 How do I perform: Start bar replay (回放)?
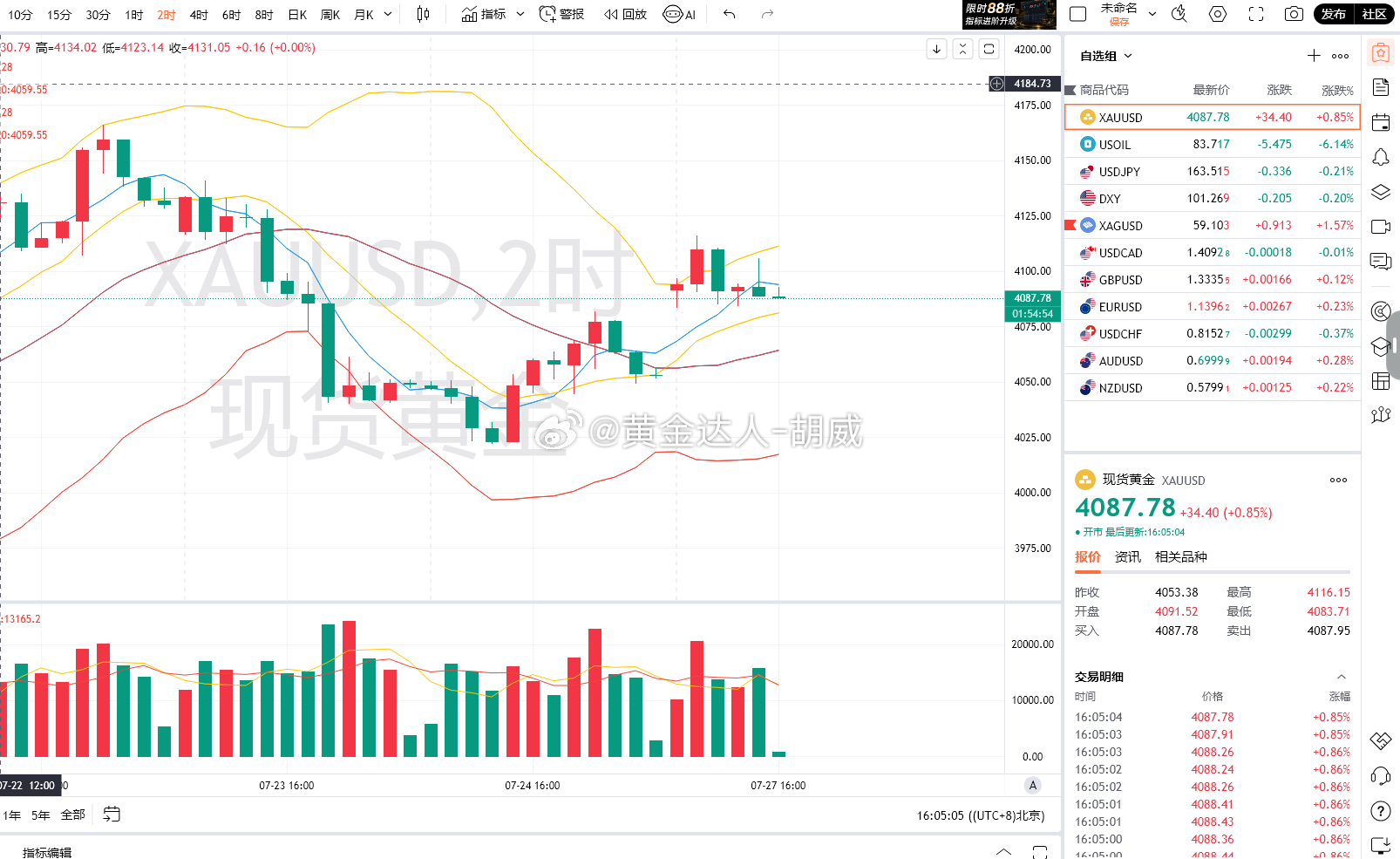pos(625,14)
